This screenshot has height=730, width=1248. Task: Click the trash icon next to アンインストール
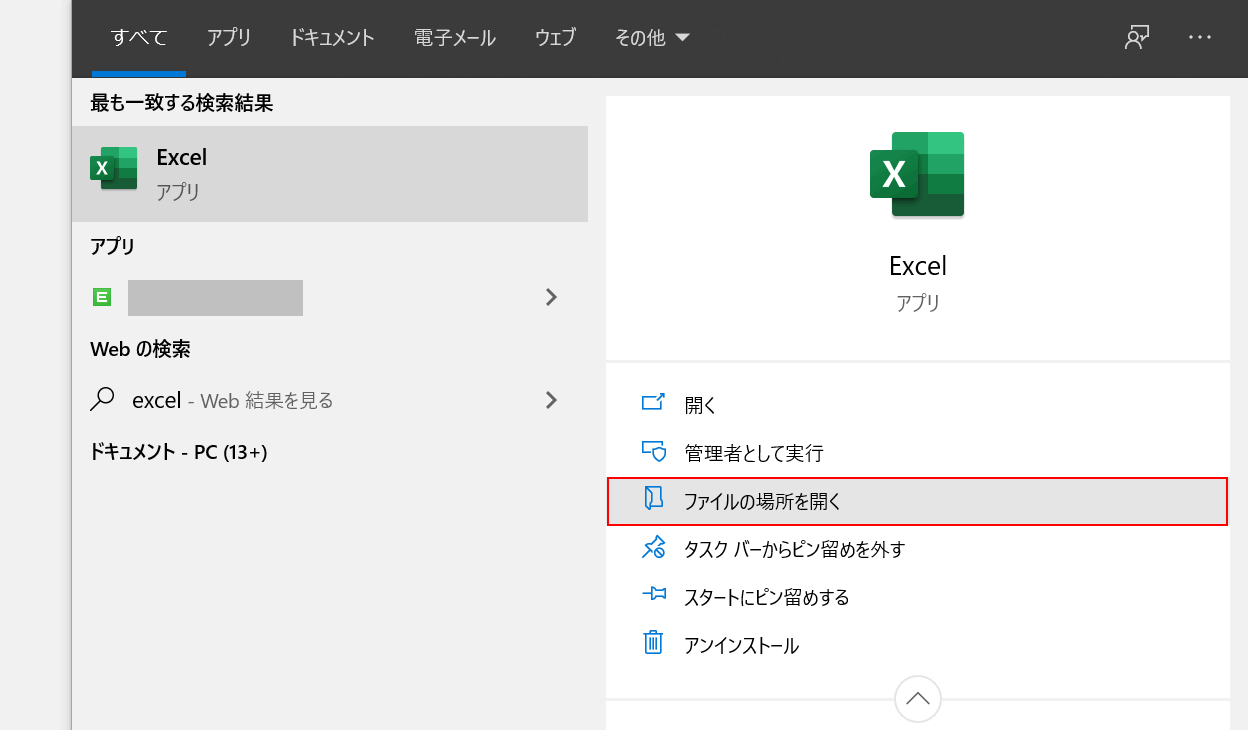(654, 645)
